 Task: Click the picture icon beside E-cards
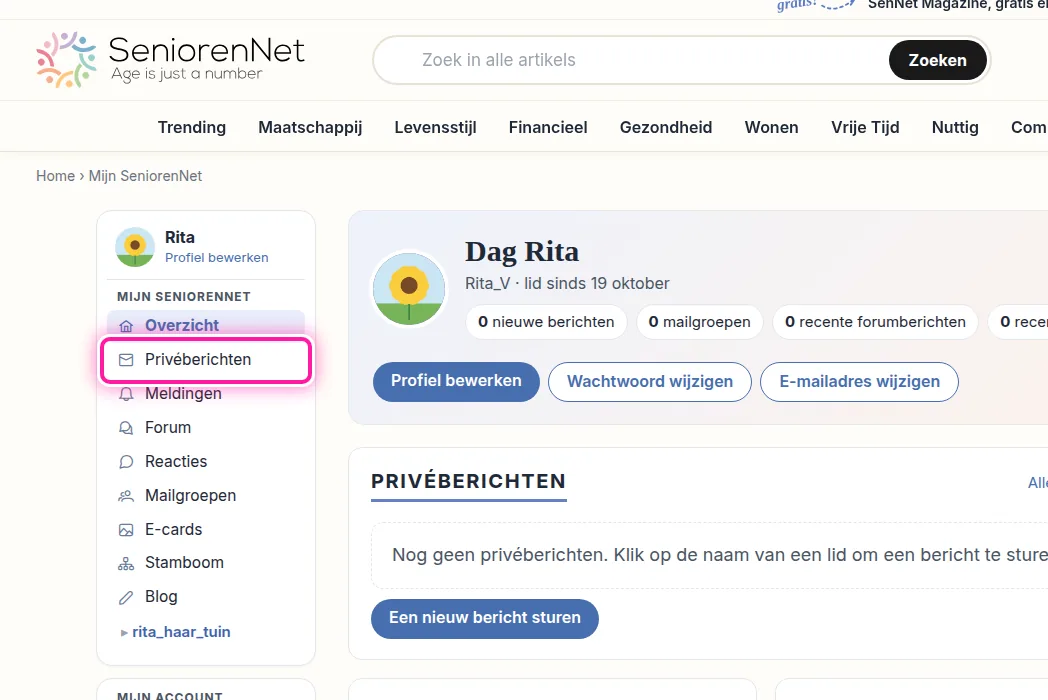tap(126, 530)
